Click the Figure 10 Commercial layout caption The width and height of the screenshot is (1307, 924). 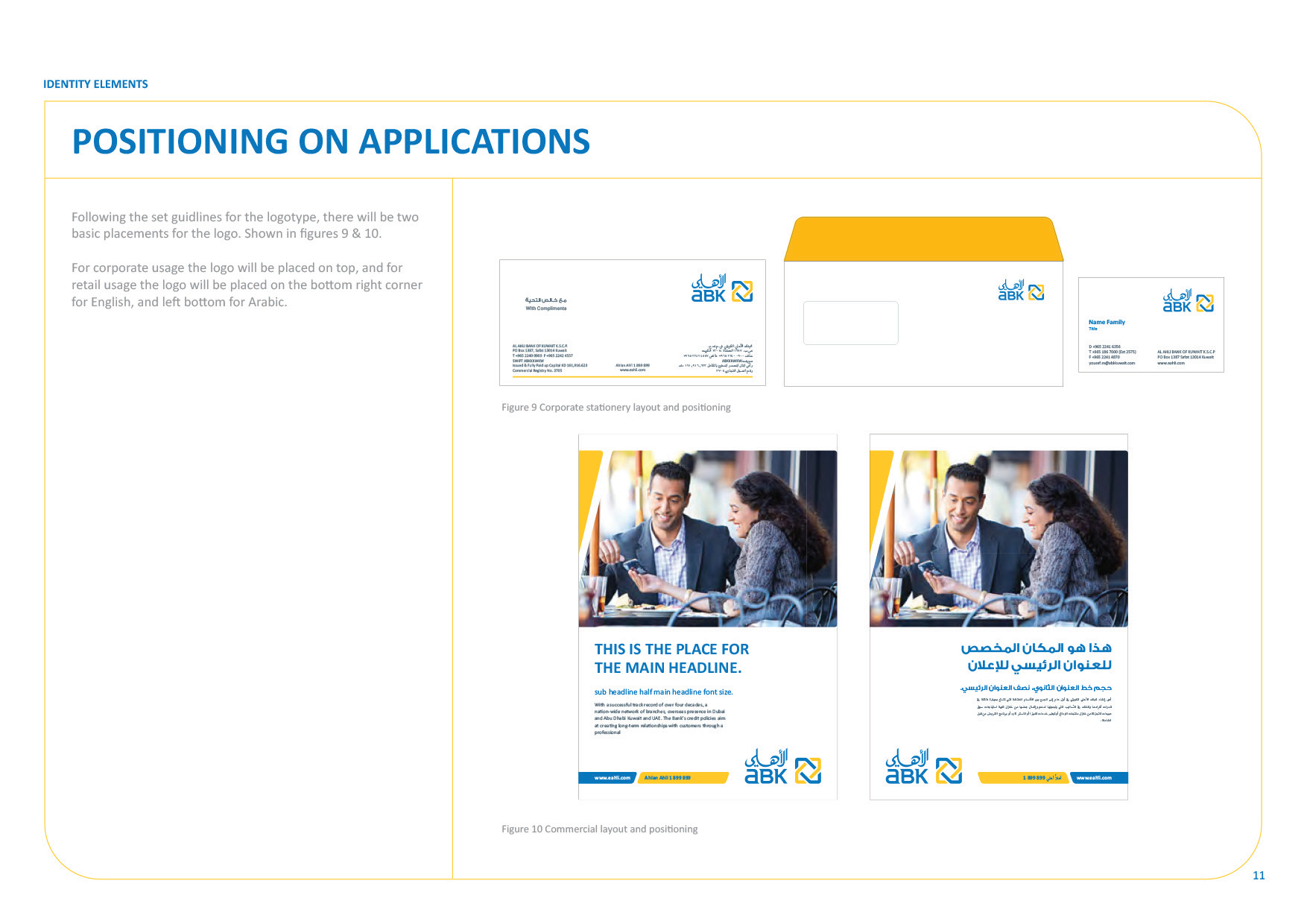599,829
